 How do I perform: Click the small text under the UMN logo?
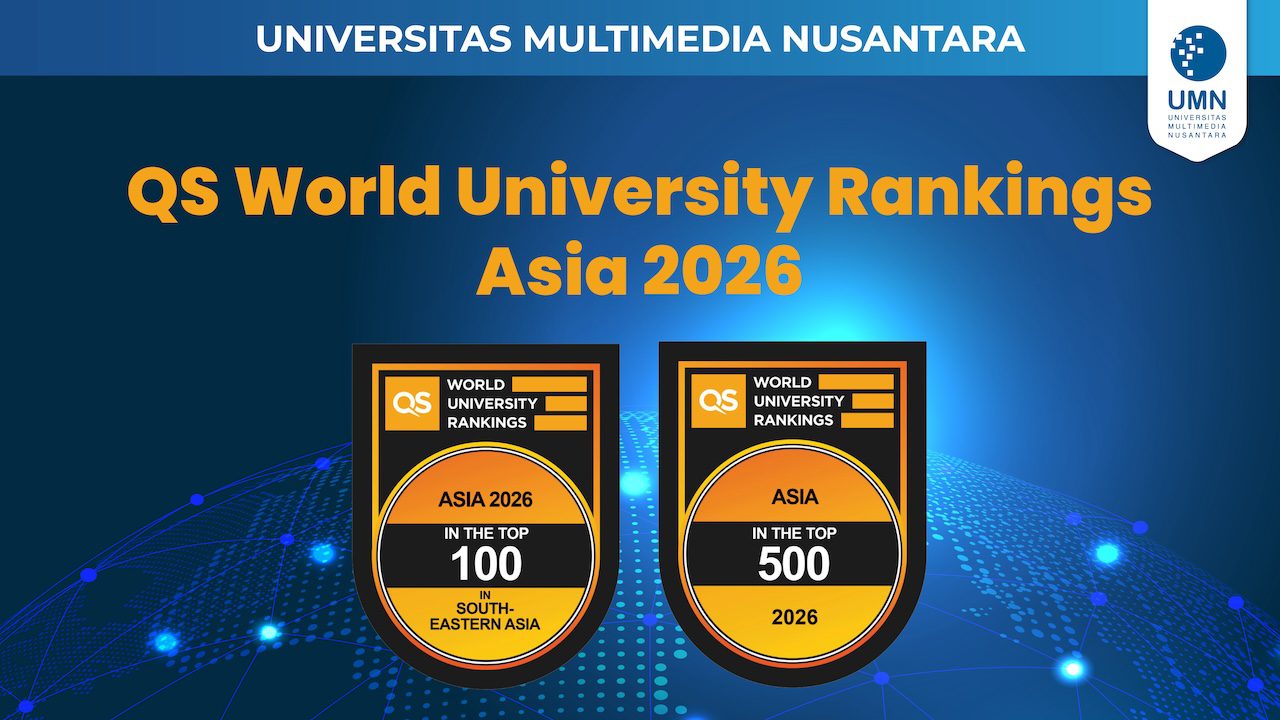point(1197,125)
